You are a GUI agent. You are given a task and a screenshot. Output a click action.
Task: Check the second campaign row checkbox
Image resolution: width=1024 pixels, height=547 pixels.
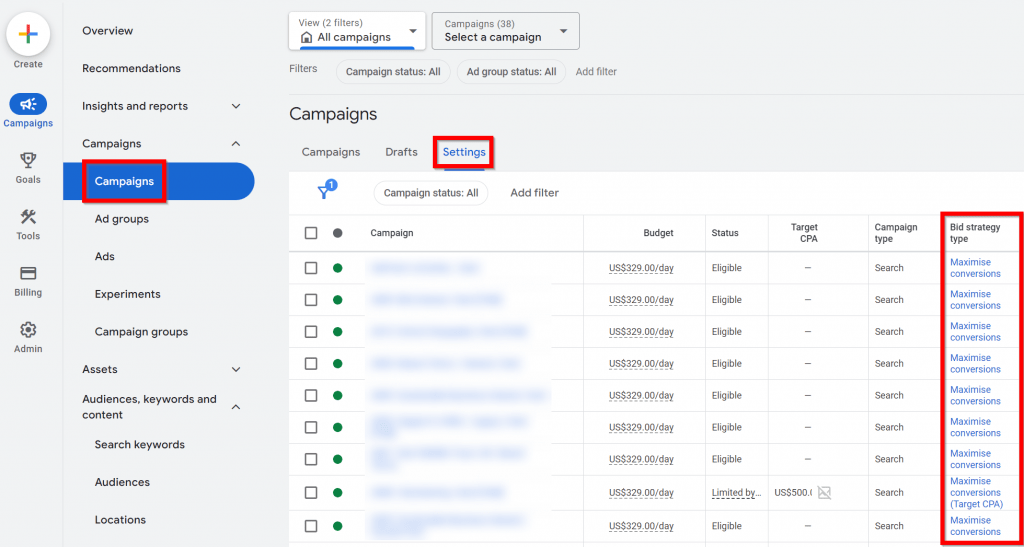click(x=311, y=300)
